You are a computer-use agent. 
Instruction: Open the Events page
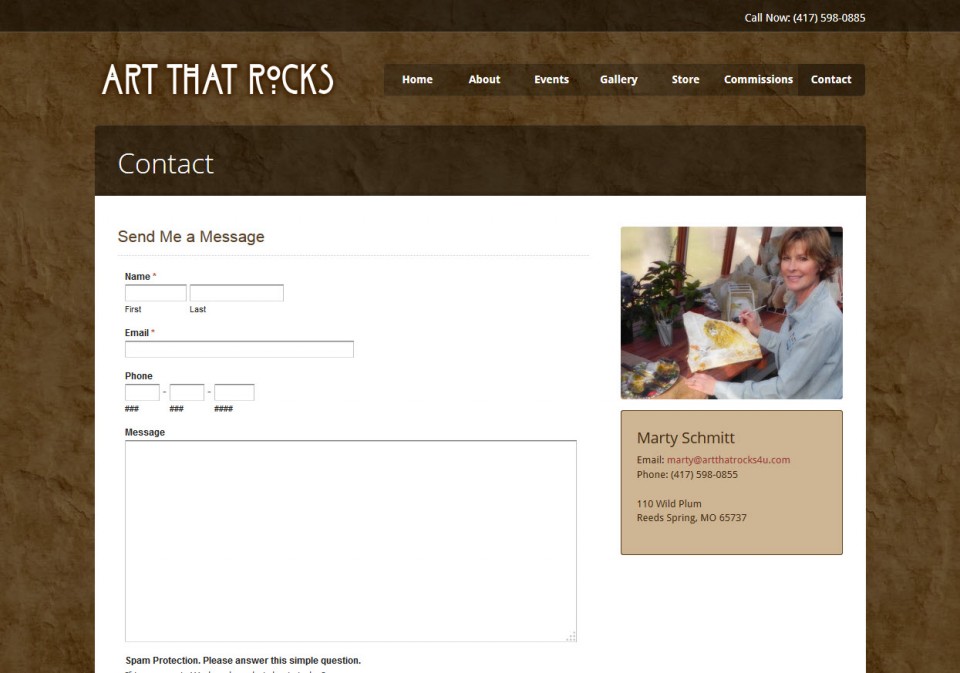551,80
